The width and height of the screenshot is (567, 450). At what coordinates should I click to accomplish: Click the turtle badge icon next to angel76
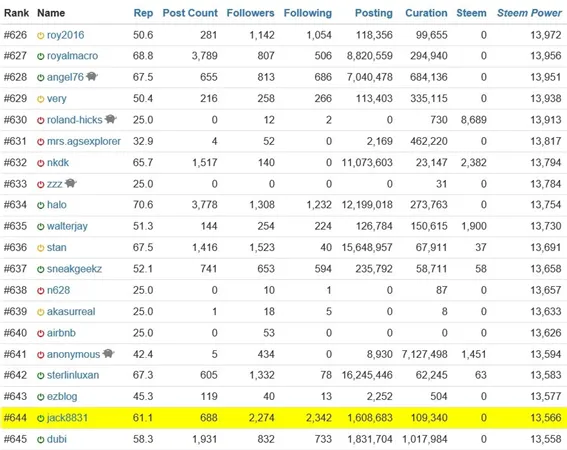[92, 76]
